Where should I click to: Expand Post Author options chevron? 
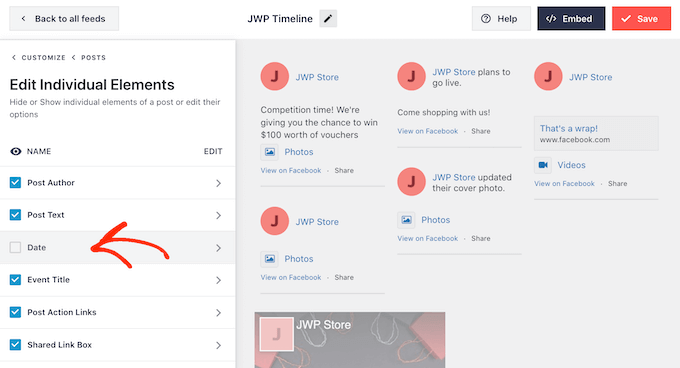[x=219, y=183]
